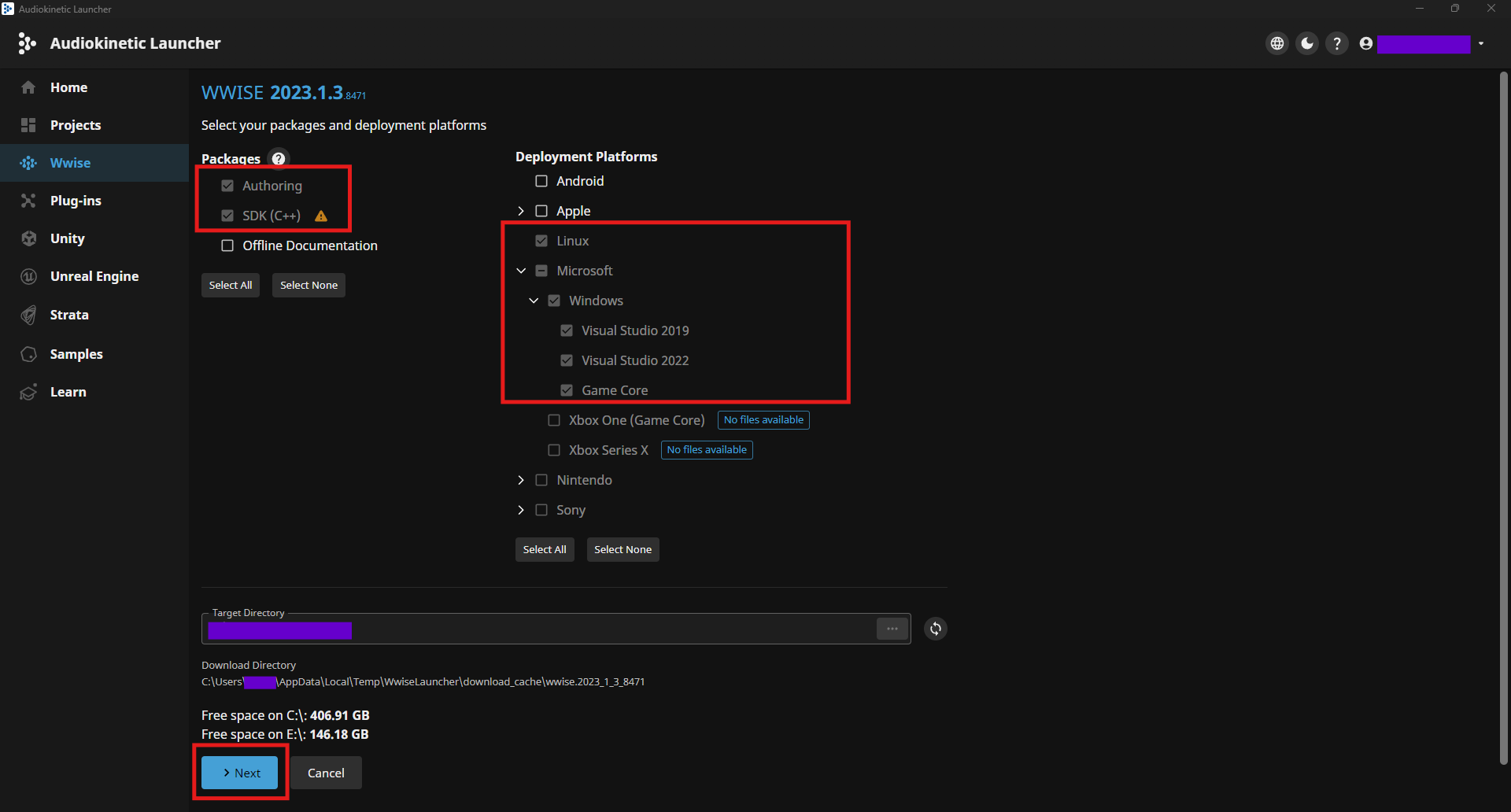Click the Xbox Series X 'No files available' badge
This screenshot has width=1511, height=812.
pos(707,450)
